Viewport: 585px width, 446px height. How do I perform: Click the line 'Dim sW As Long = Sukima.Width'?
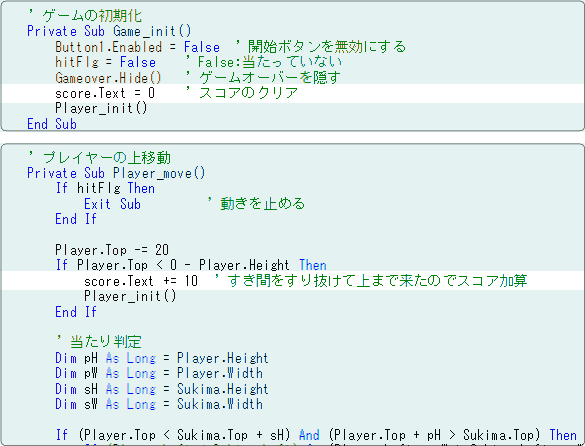[x=159, y=405]
